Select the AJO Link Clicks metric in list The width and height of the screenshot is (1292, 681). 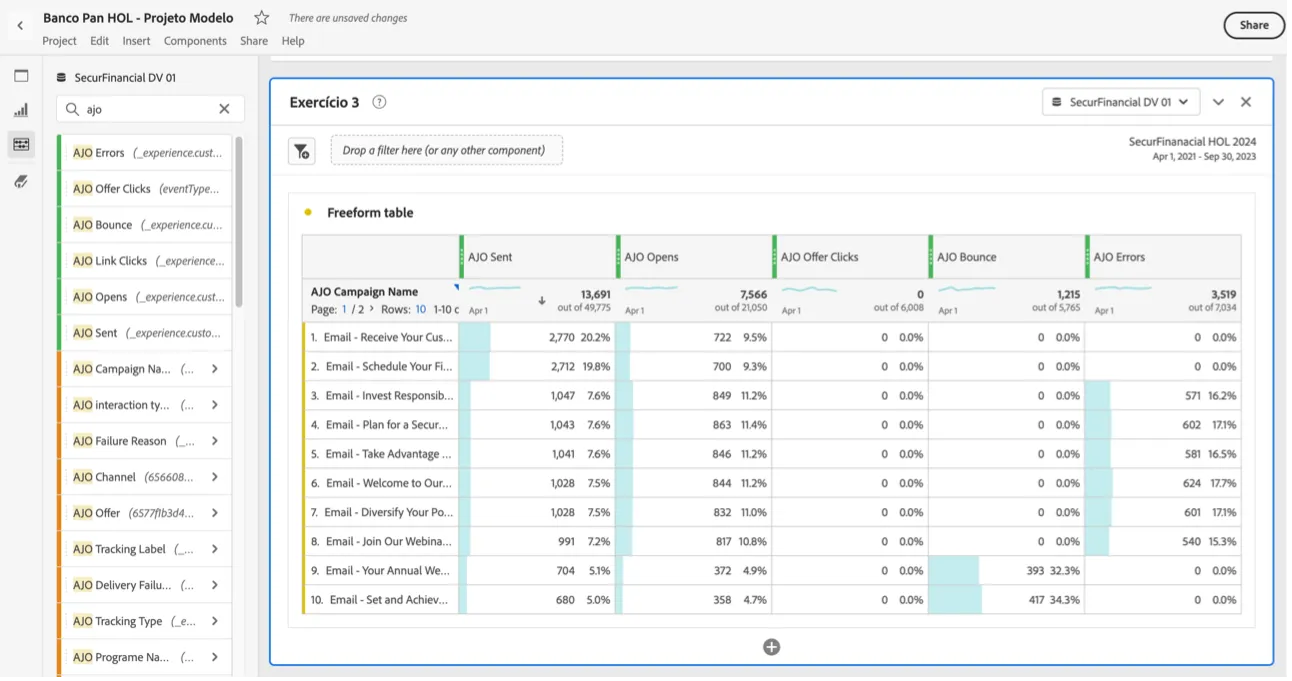click(145, 261)
